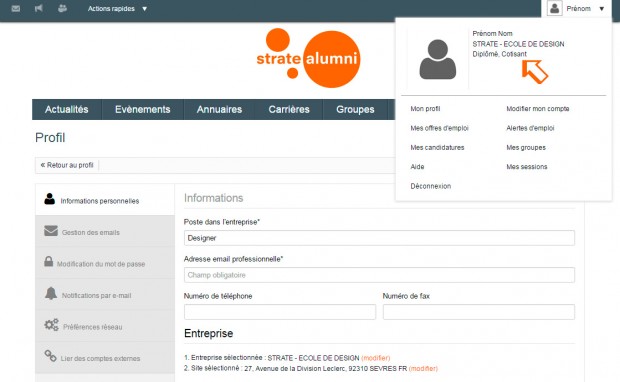
Task: Select Modification du mot de passe tab
Action: click(105, 263)
